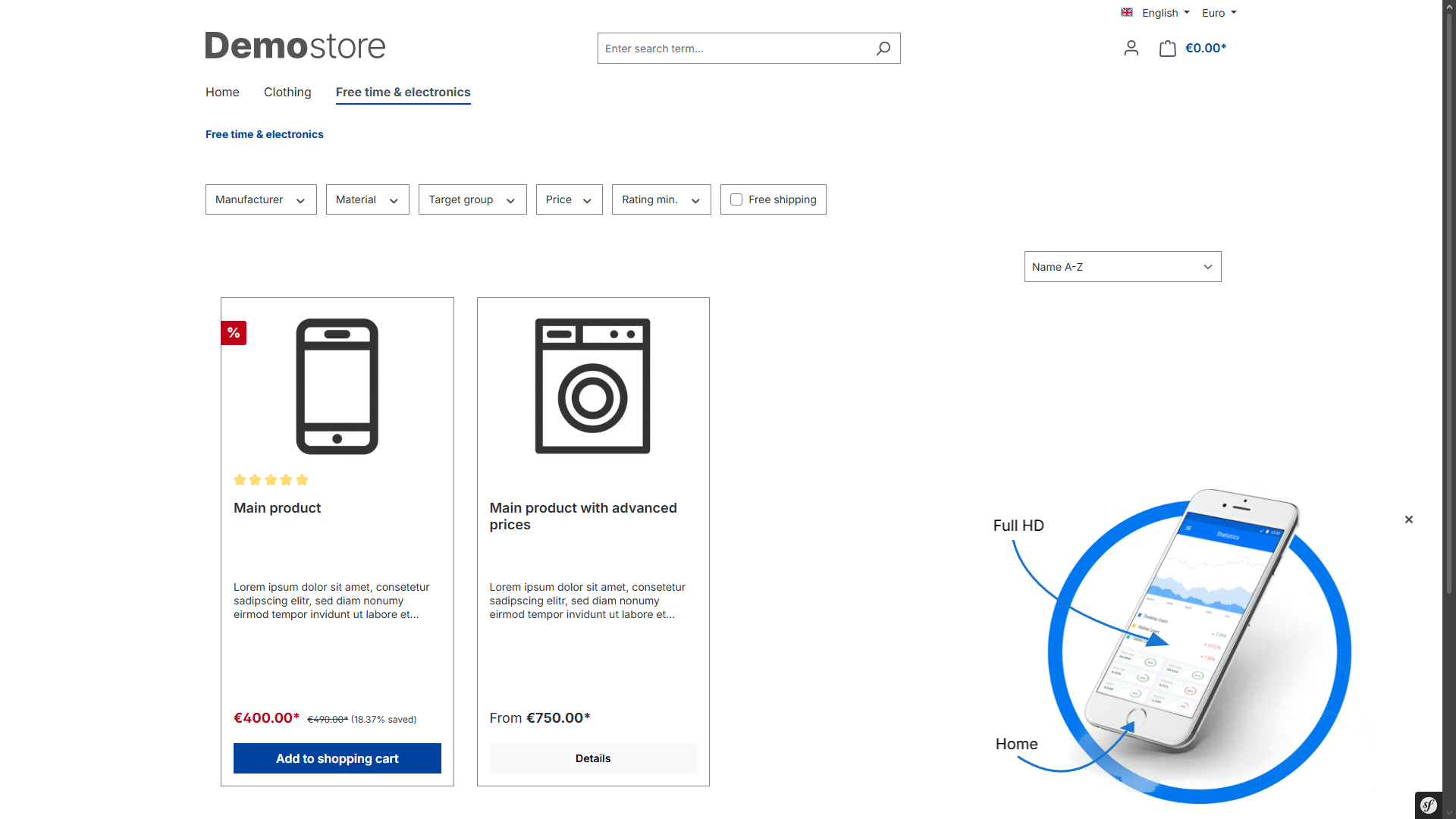
Task: Expand the Target group filter
Action: point(472,199)
